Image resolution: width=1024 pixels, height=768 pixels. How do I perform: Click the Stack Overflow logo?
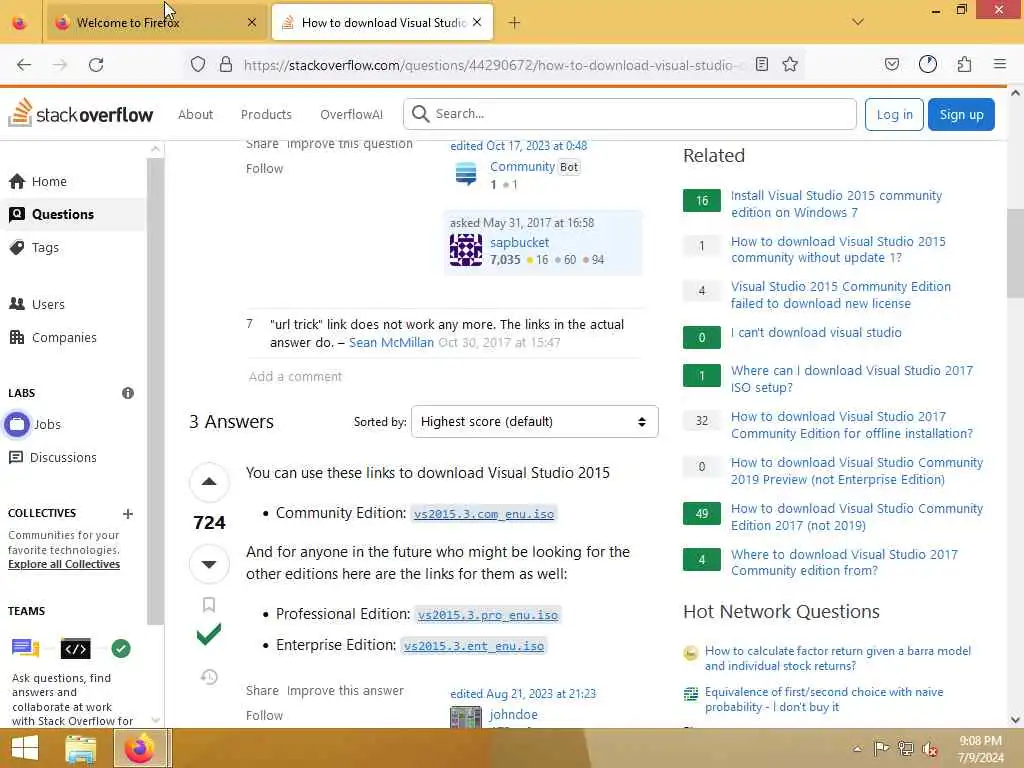point(80,113)
